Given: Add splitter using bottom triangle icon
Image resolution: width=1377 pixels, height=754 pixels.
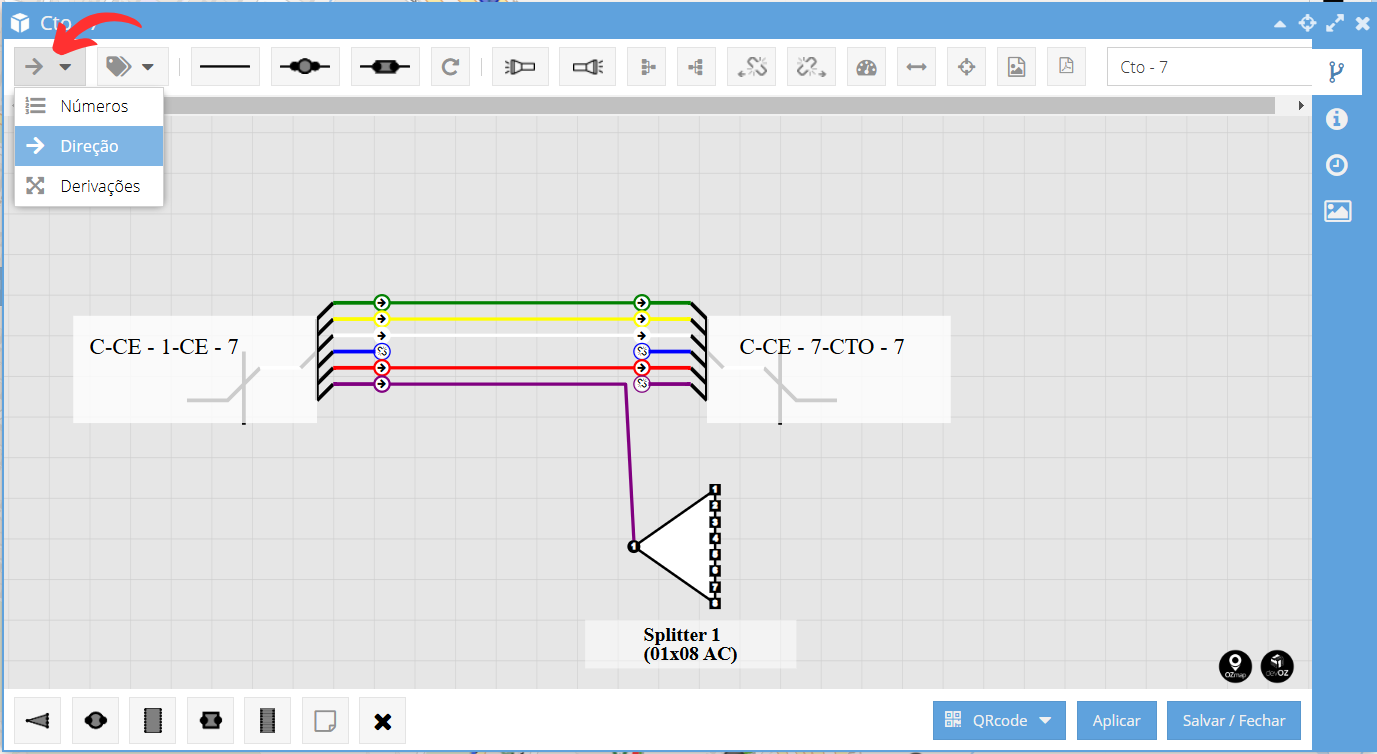Looking at the screenshot, I should coord(40,720).
